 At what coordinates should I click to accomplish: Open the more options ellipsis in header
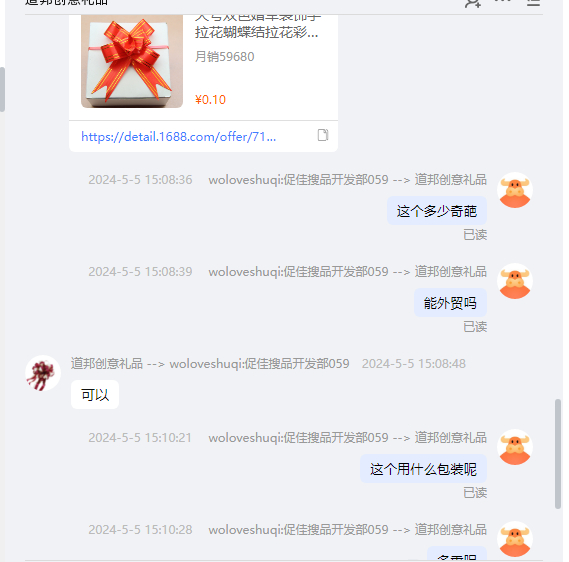pos(503,1)
